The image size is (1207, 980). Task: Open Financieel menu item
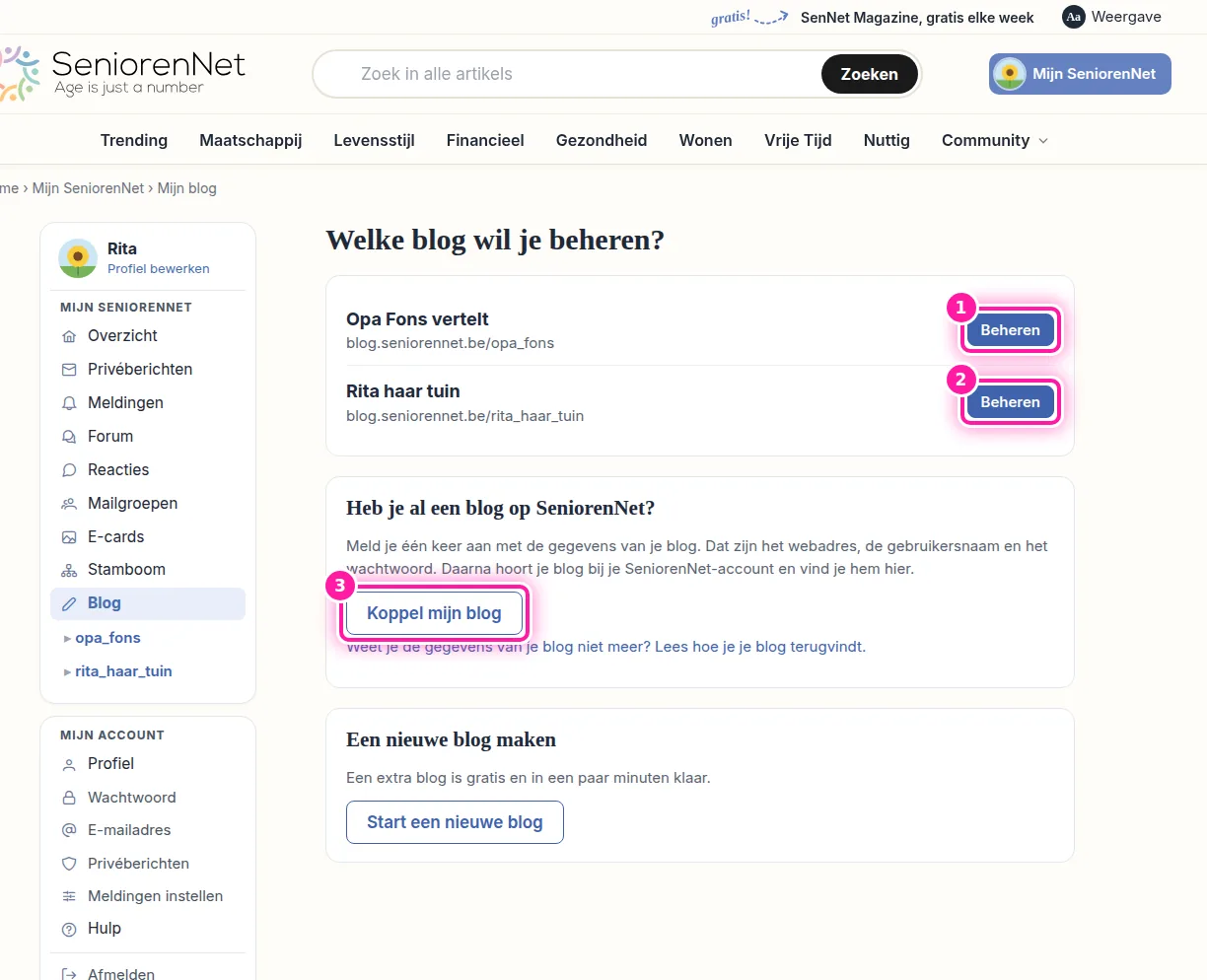point(485,140)
